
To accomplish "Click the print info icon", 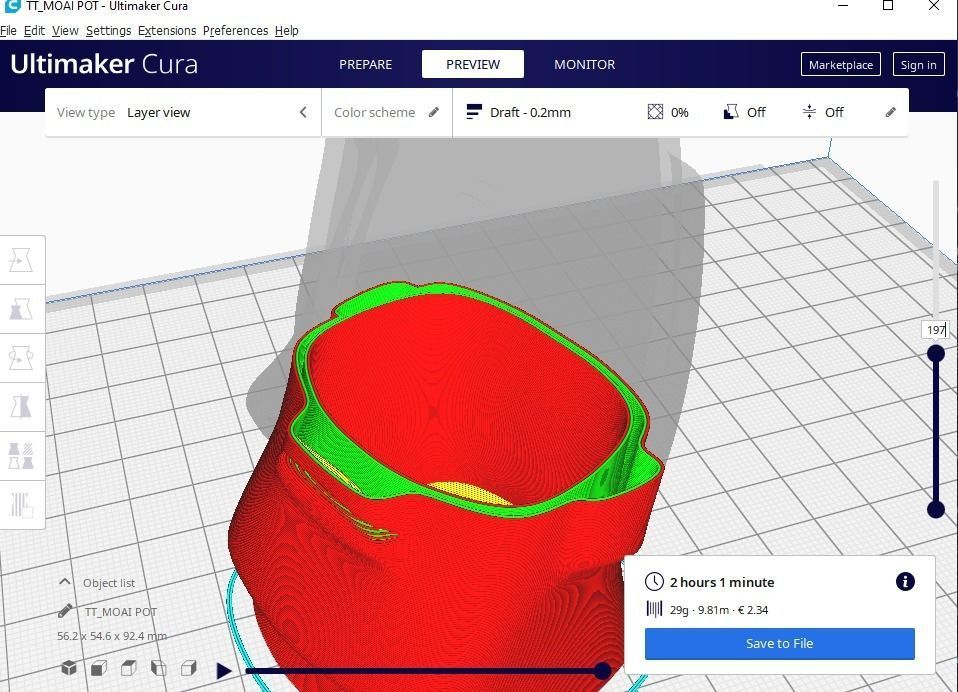I will click(x=905, y=581).
